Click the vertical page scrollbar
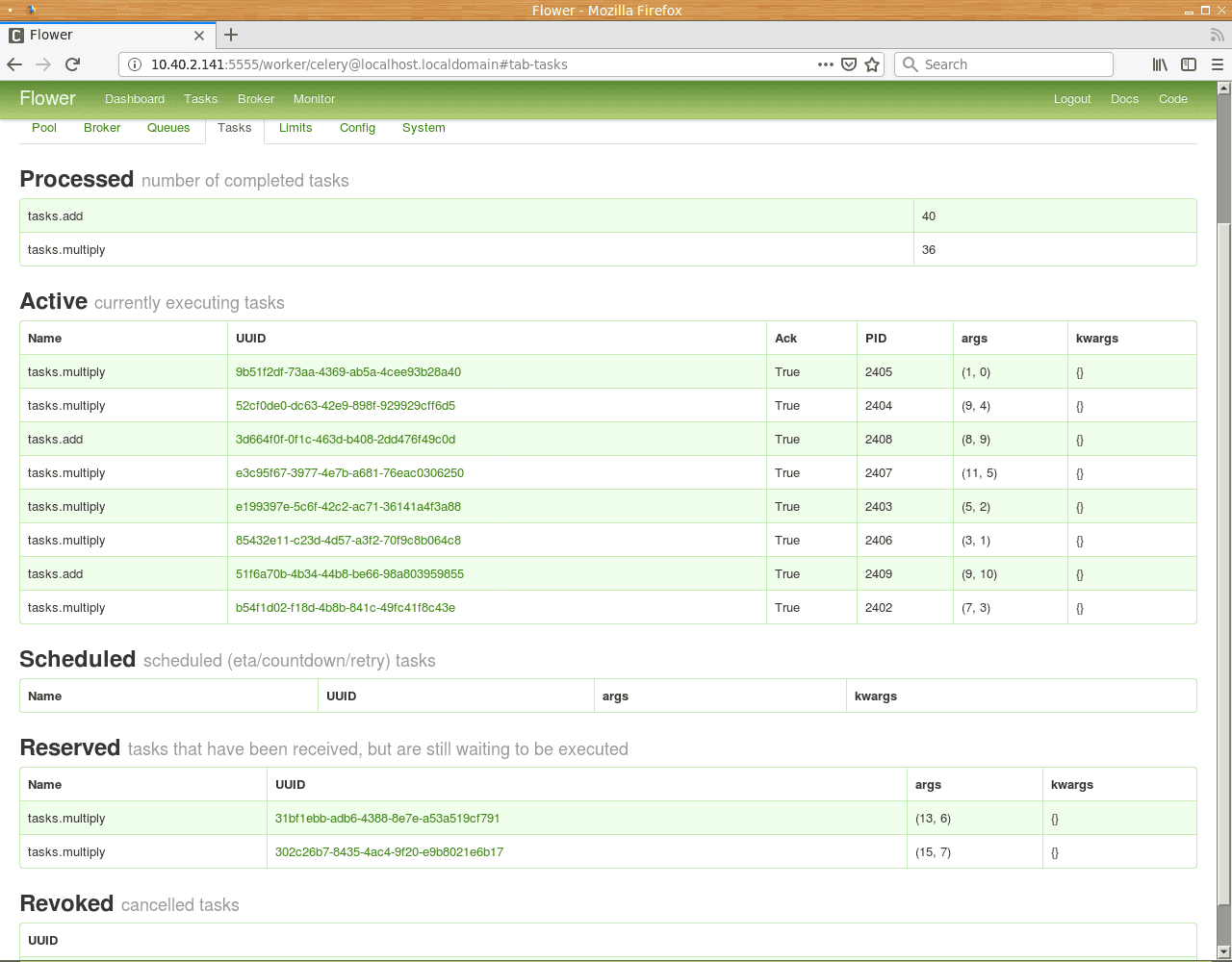This screenshot has height=962, width=1232. [1223, 558]
